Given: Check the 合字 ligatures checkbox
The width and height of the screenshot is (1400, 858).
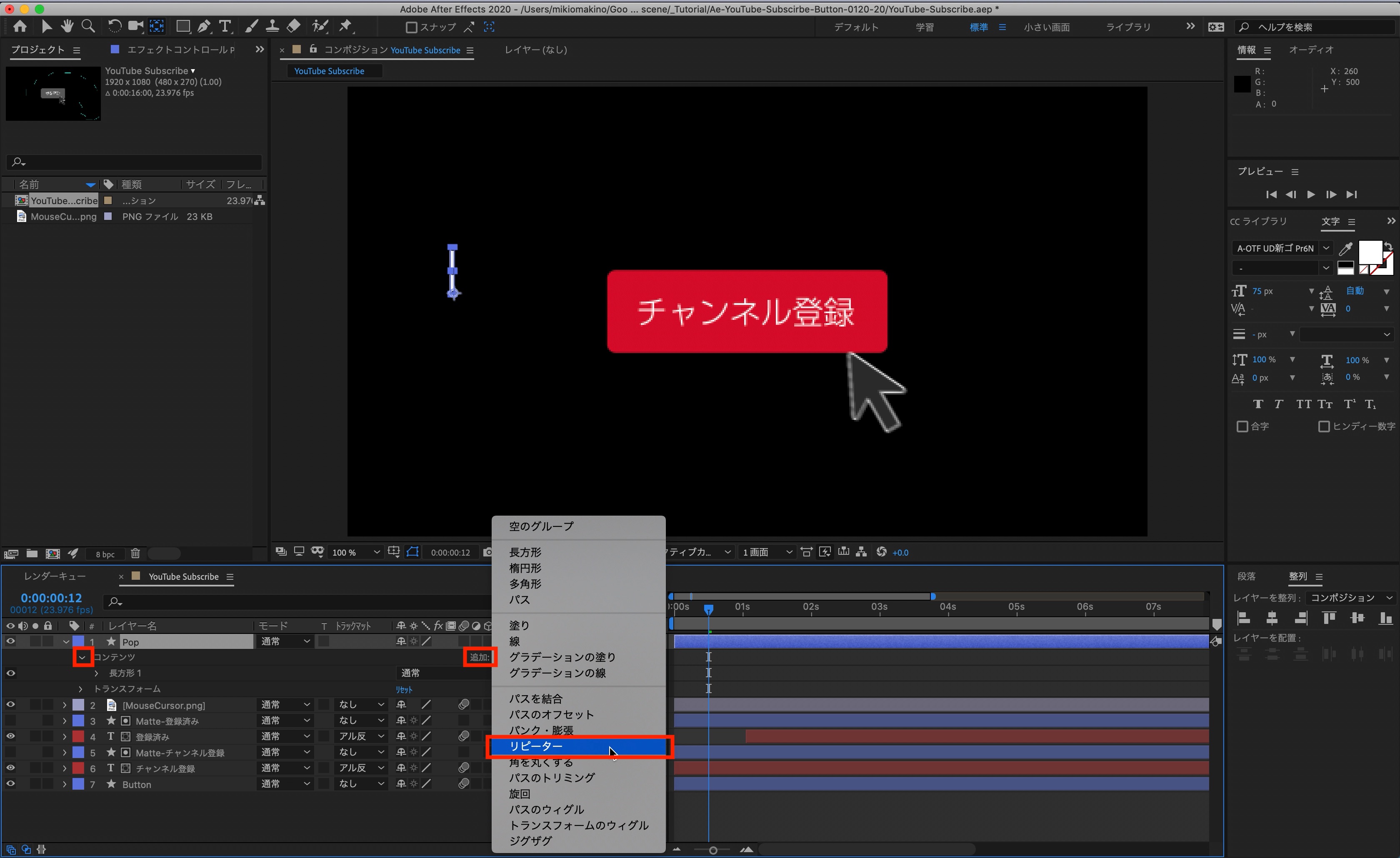Looking at the screenshot, I should [1242, 426].
